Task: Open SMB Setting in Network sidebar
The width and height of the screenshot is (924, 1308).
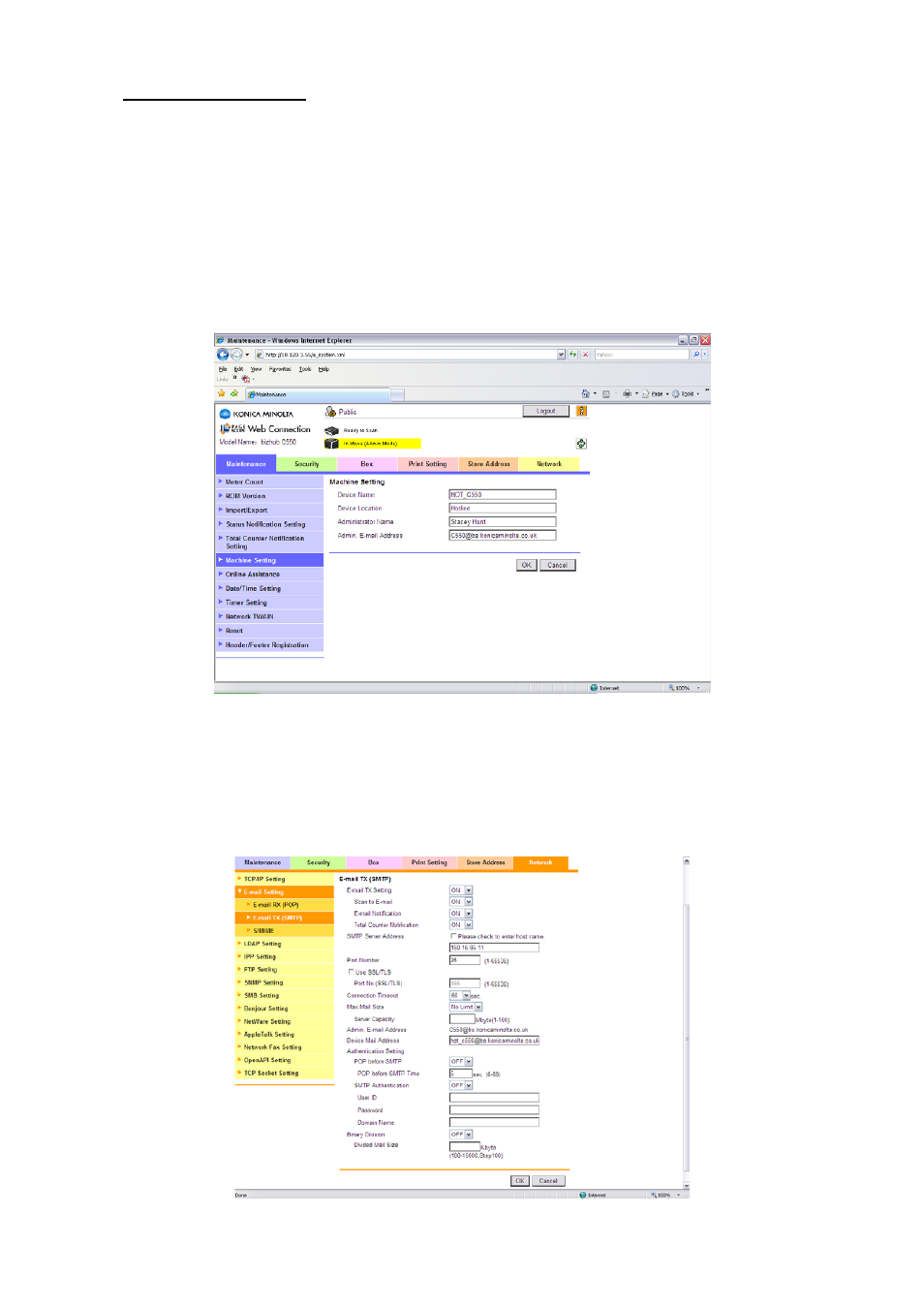Action: pyautogui.click(x=285, y=995)
